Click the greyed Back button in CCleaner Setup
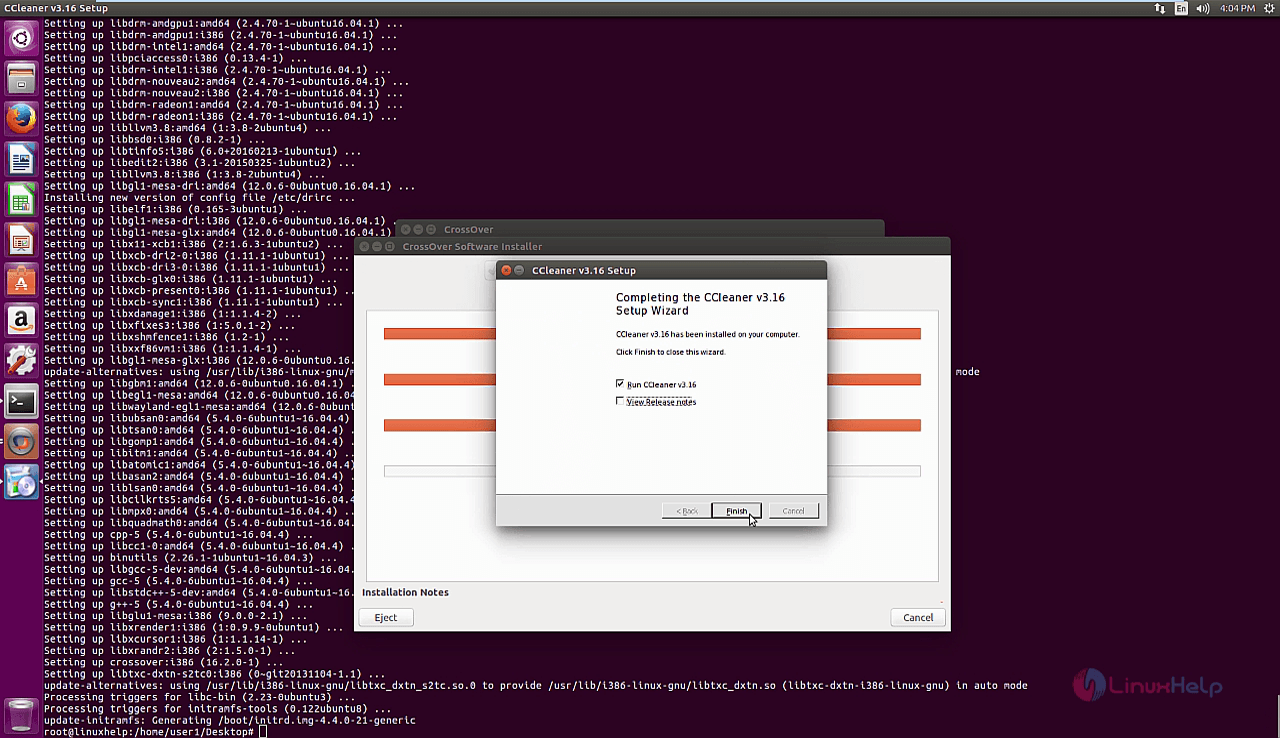1280x738 pixels. tap(687, 511)
